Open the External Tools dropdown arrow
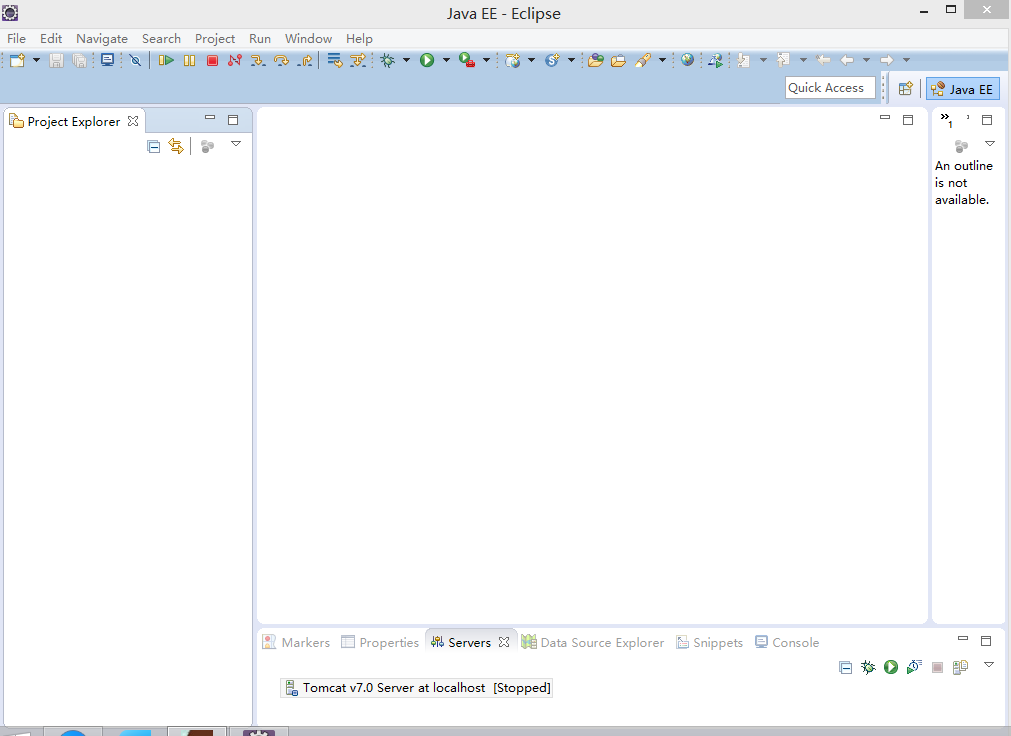1011x736 pixels. (486, 60)
